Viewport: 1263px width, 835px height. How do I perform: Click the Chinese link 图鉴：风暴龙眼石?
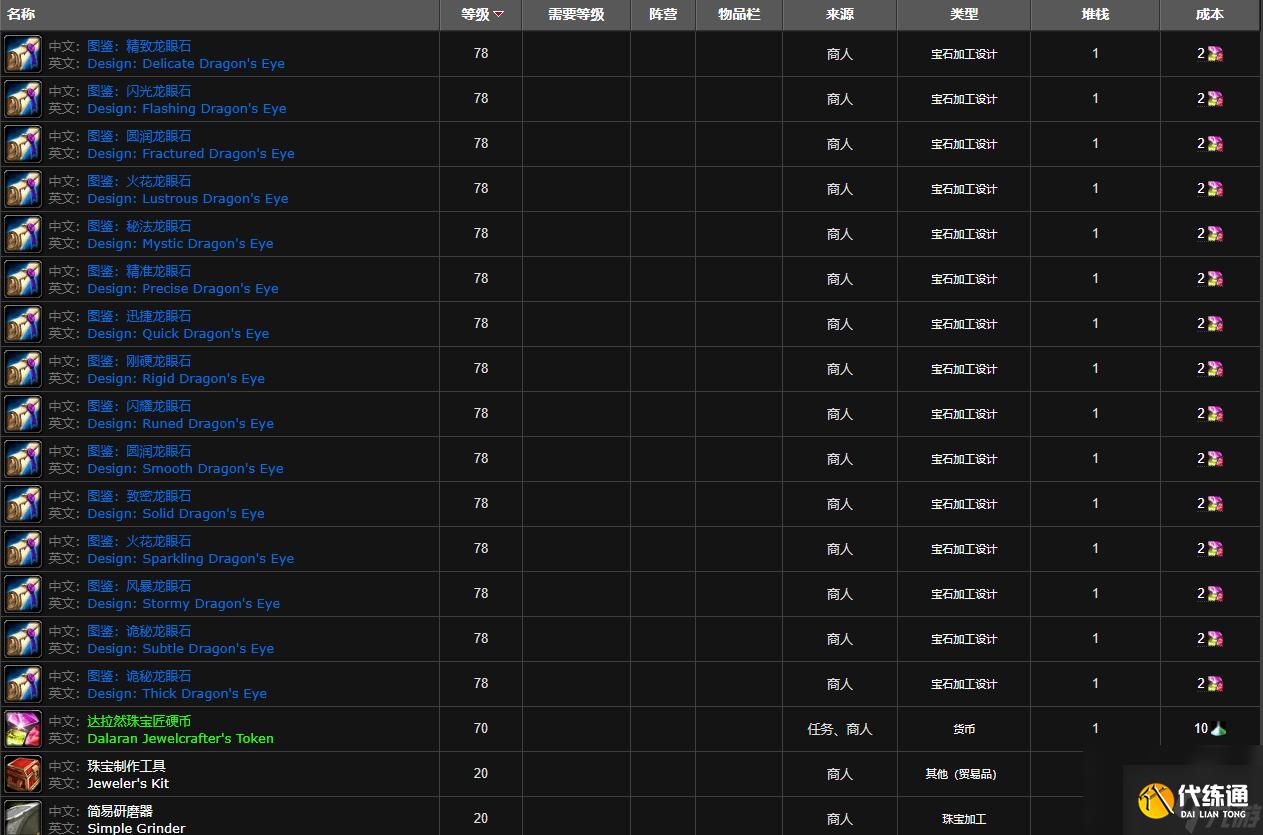tap(139, 586)
